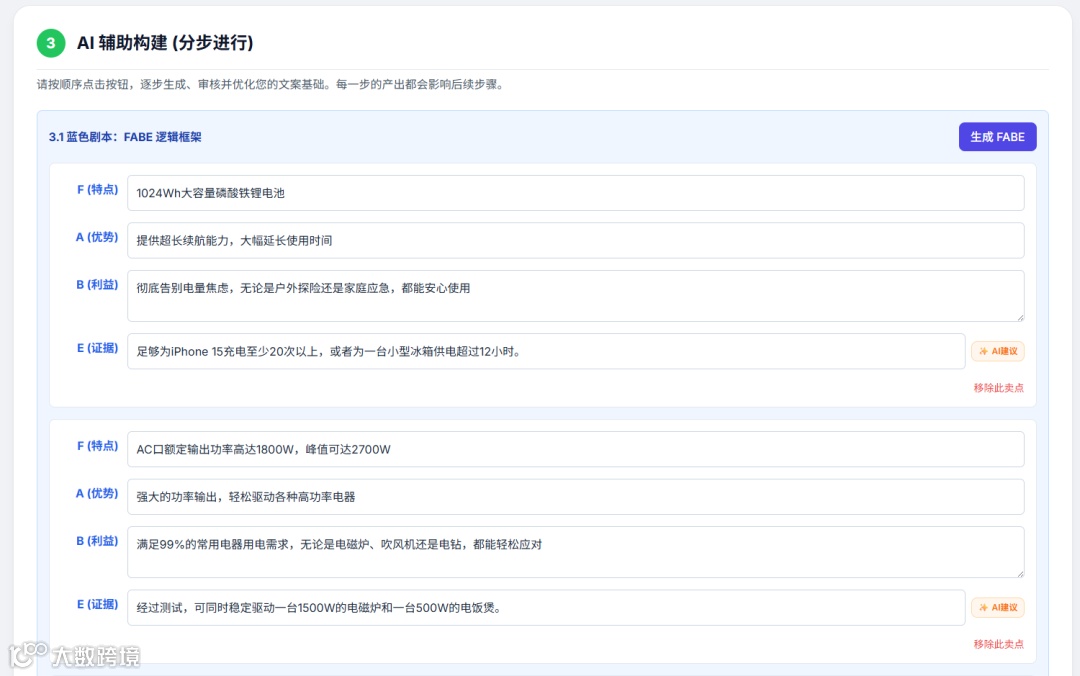
Task: Click E (证据) label of the battery card
Action: (x=97, y=348)
